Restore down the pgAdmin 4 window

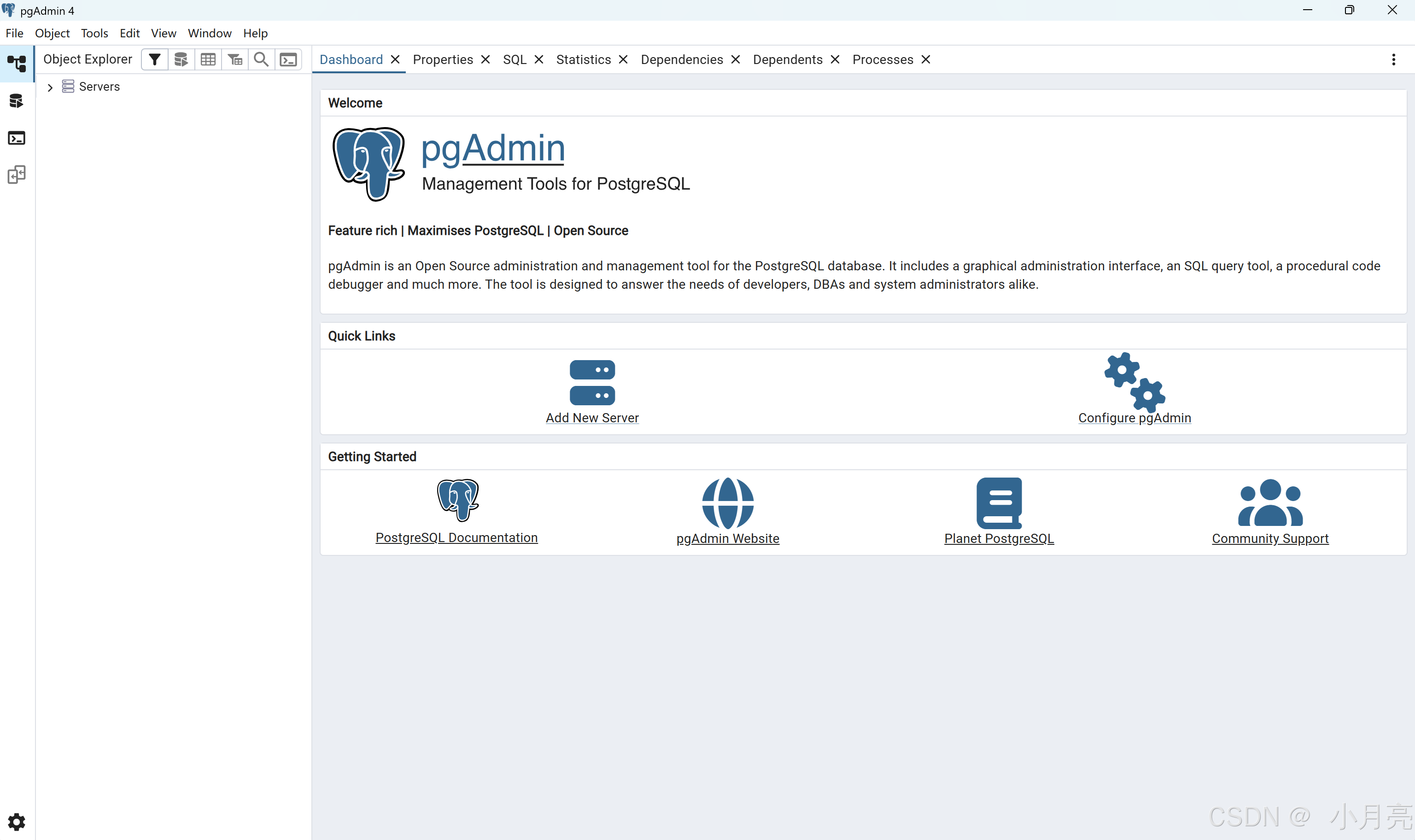click(1349, 10)
